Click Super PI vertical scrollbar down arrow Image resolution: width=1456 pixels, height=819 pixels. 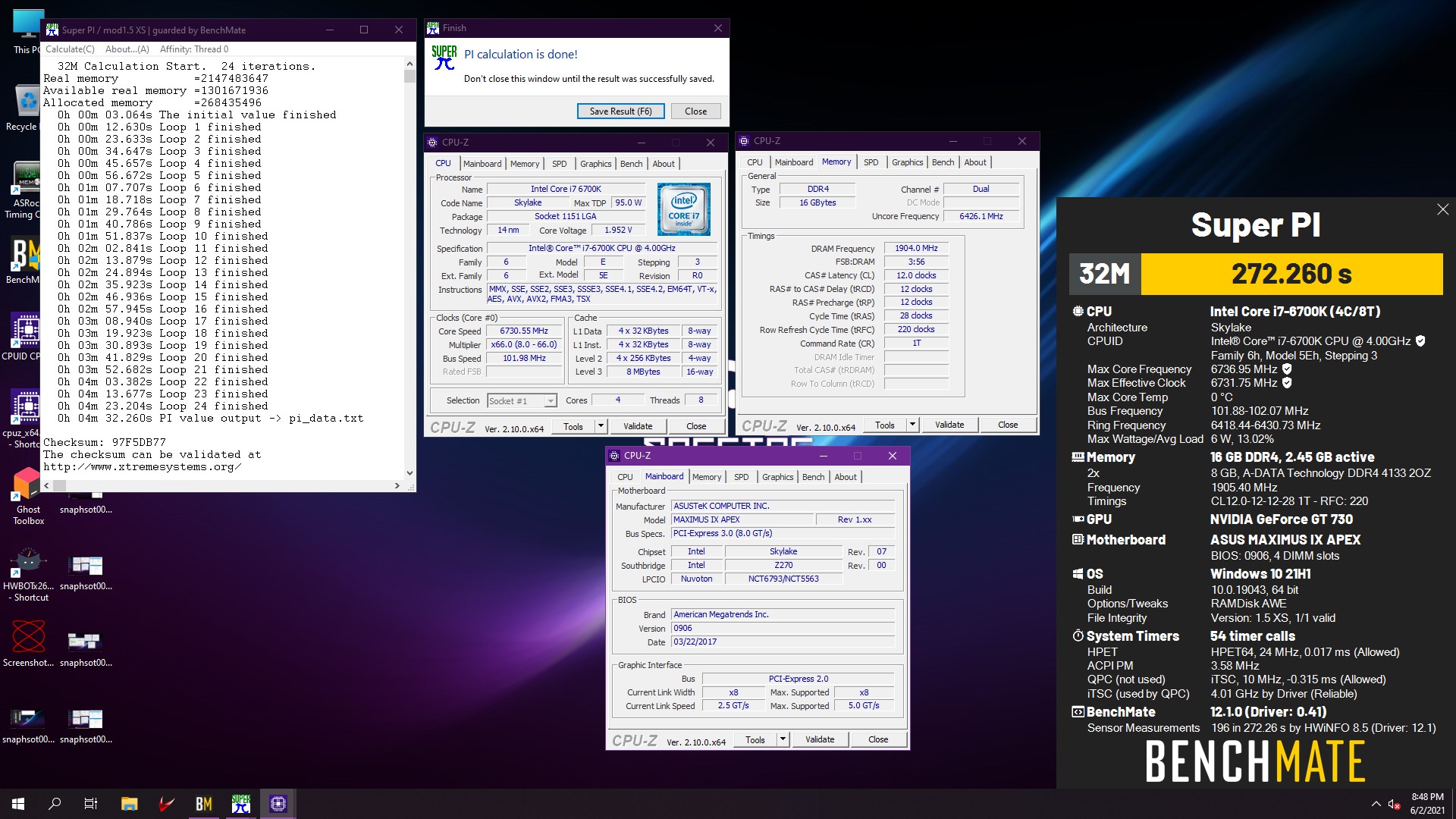(x=409, y=472)
